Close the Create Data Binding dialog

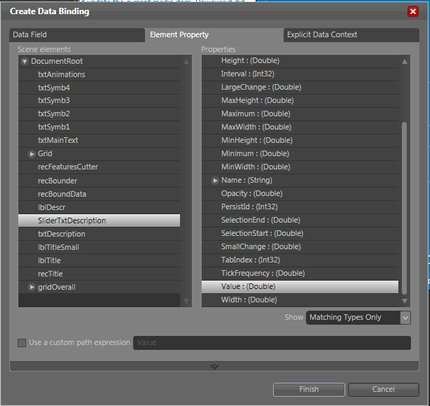(413, 11)
